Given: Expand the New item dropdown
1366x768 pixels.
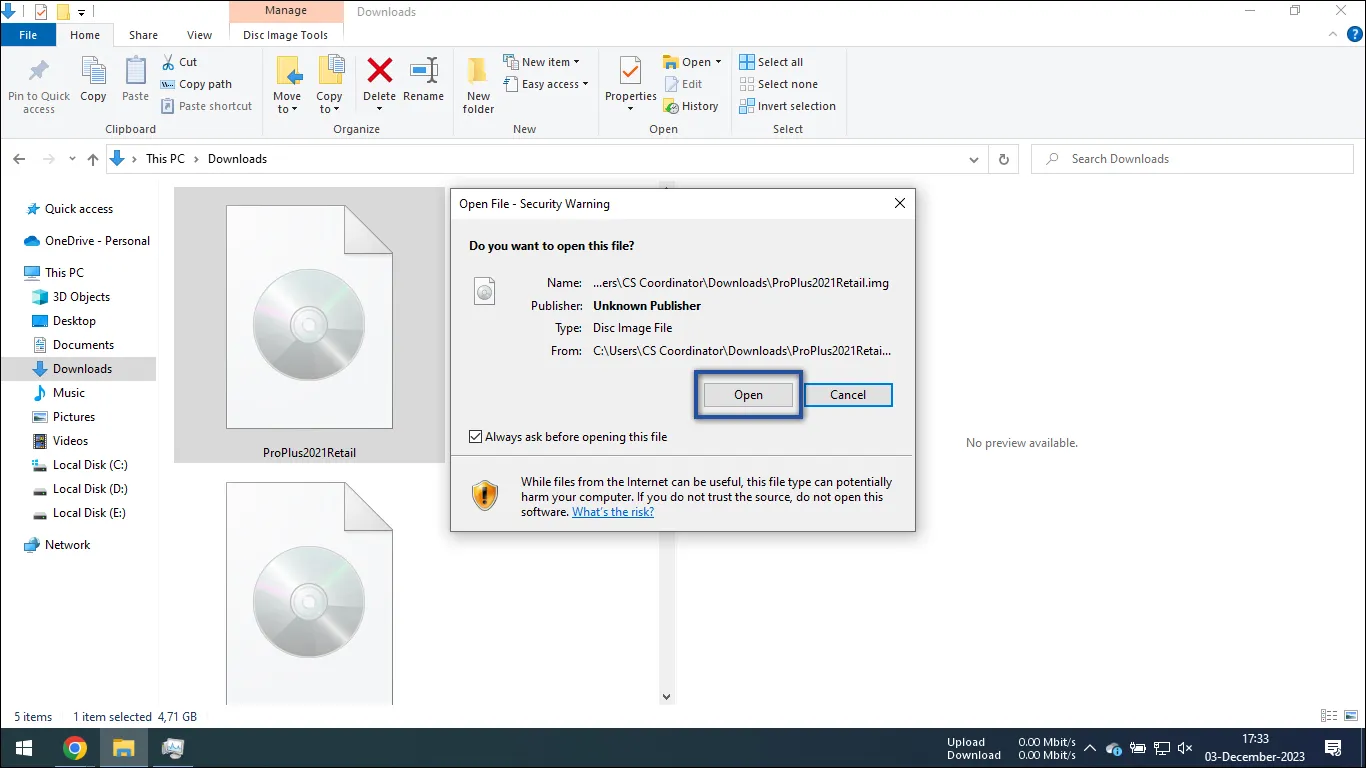Looking at the screenshot, I should coord(544,61).
